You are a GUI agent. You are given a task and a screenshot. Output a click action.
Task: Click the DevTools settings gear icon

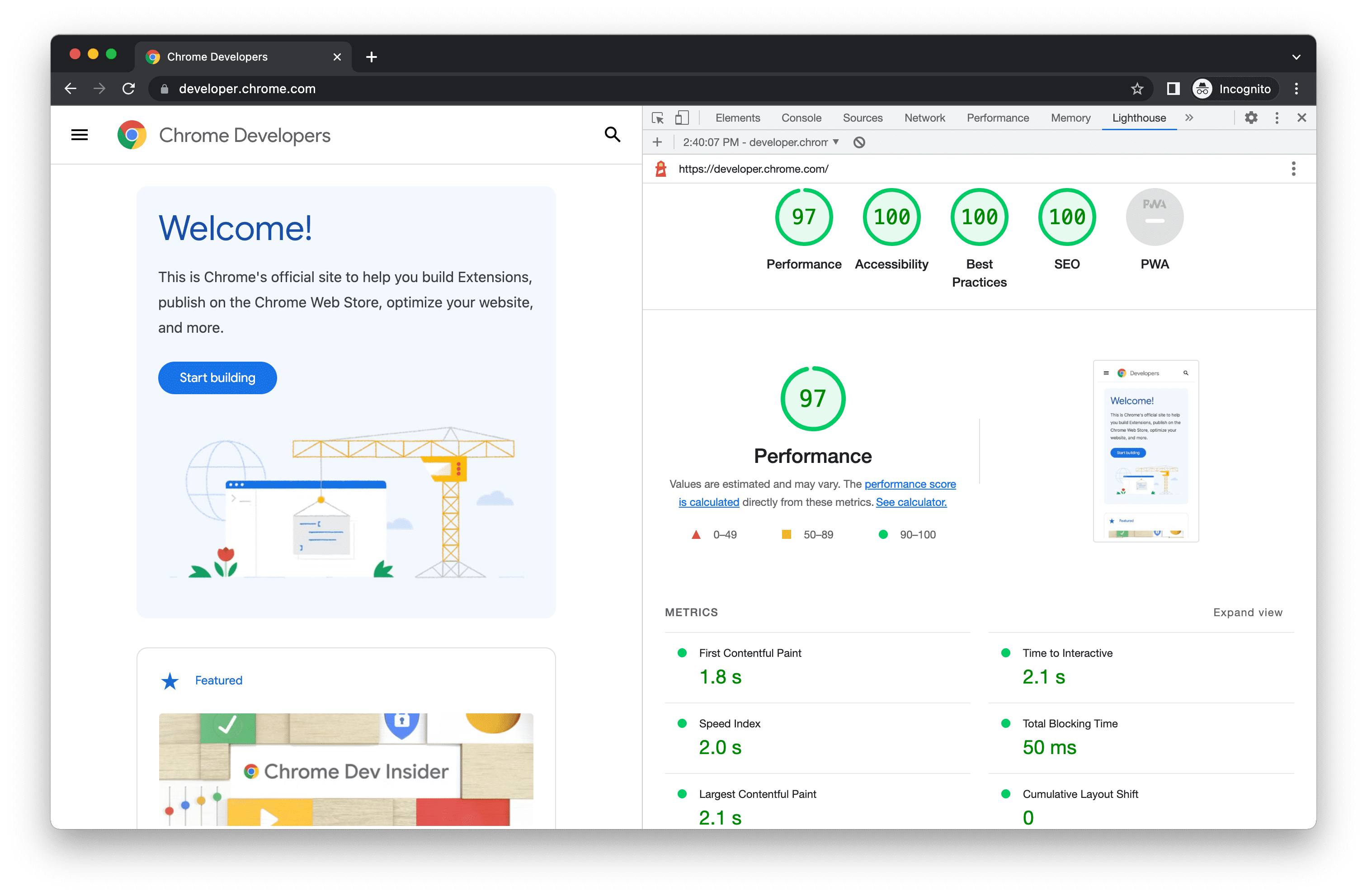pos(1251,118)
